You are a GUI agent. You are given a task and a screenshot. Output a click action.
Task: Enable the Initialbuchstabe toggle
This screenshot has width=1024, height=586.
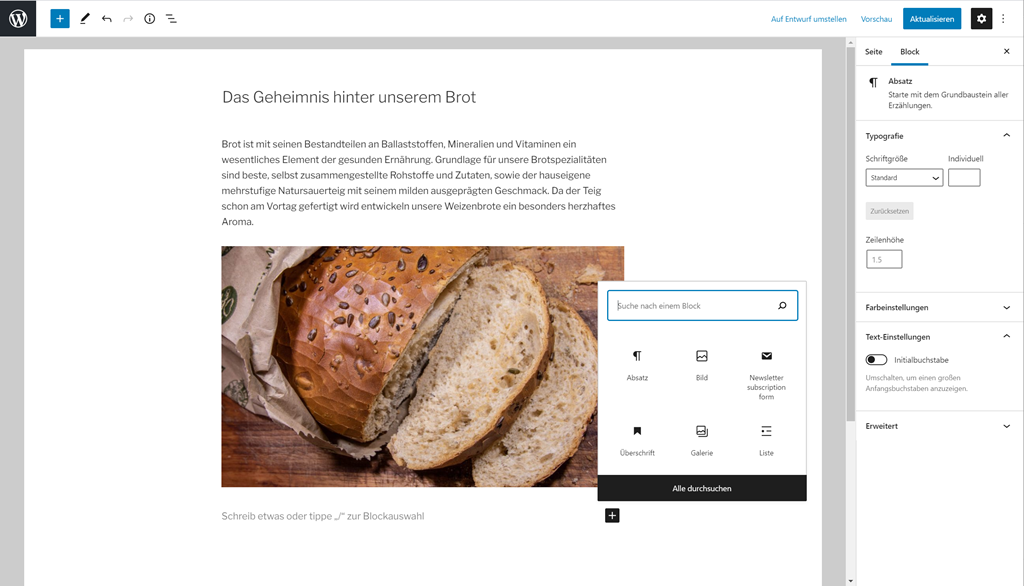tap(876, 360)
